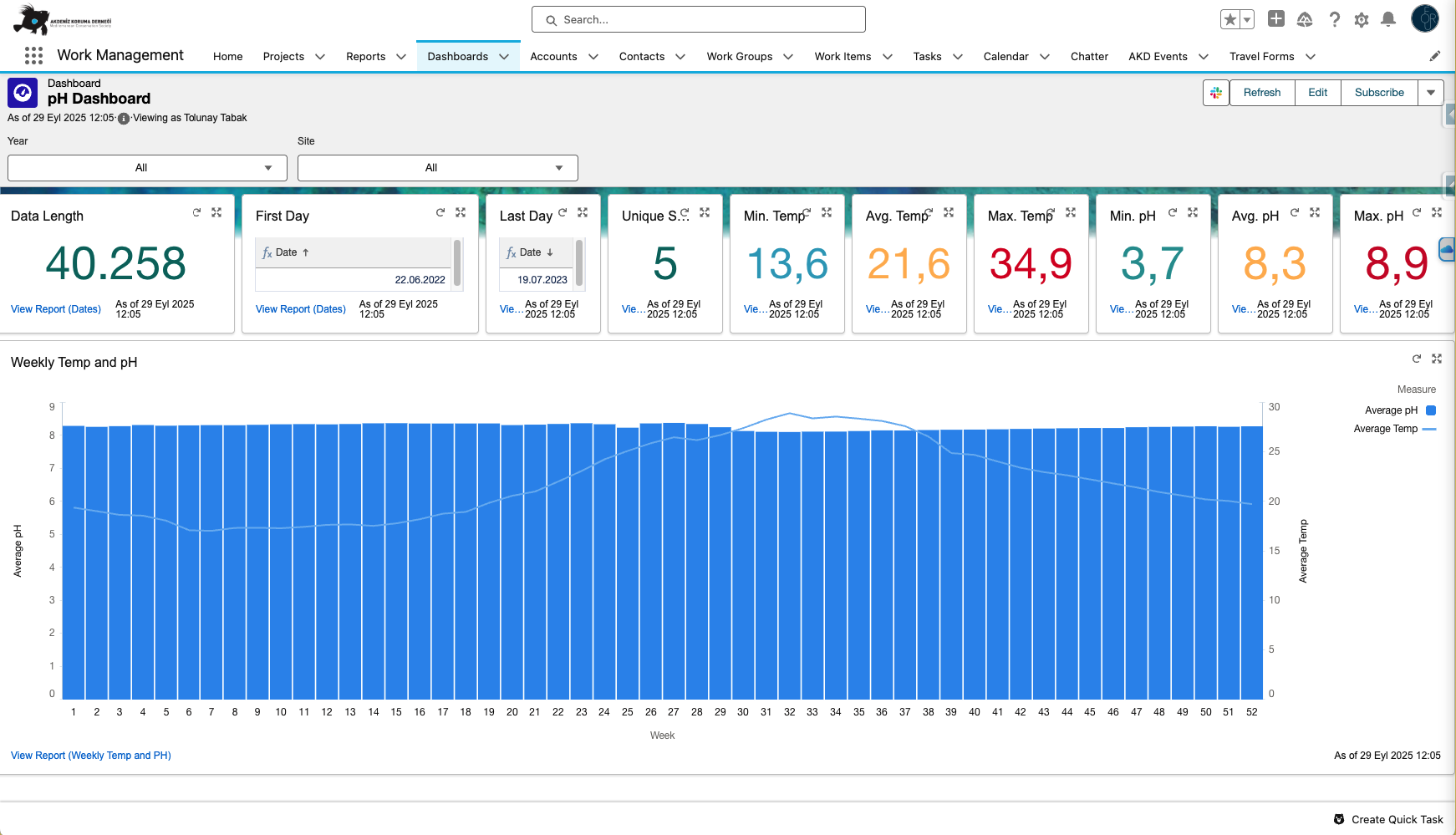Viewport: 1456px width, 835px height.
Task: Expand the Avg. Temp component
Action: click(949, 212)
